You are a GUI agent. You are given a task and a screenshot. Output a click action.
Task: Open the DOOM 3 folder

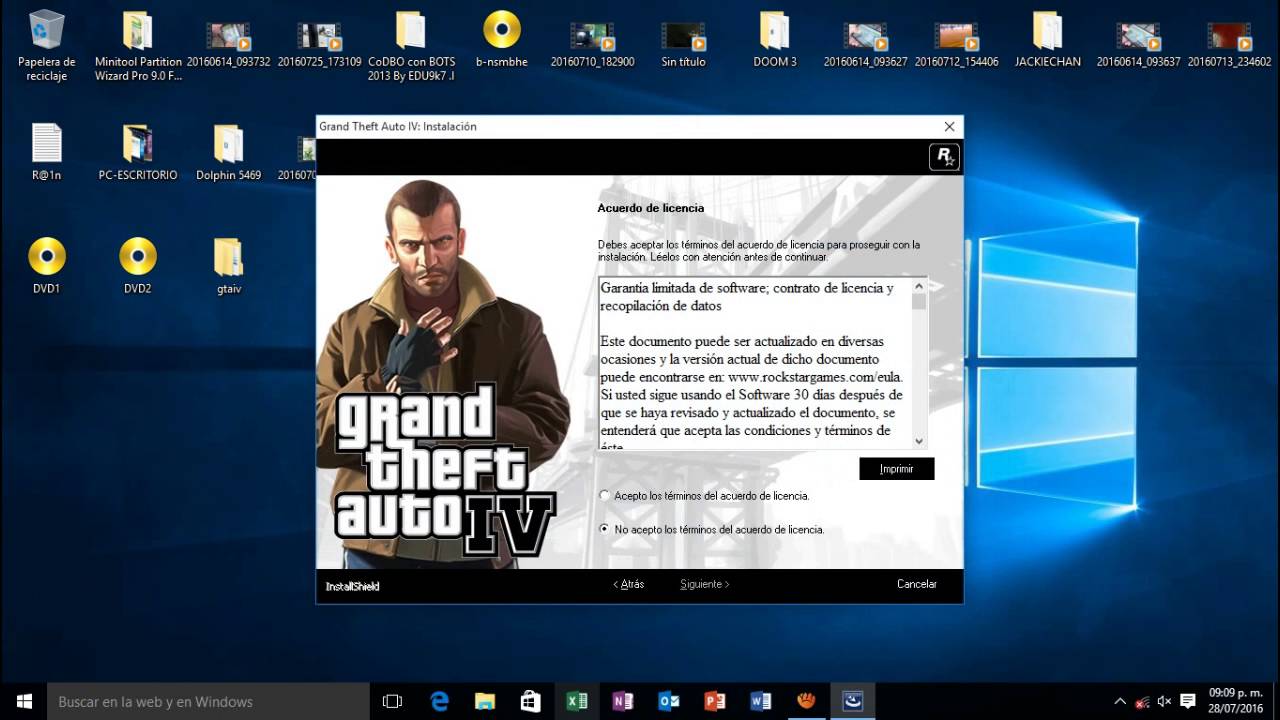coord(775,40)
